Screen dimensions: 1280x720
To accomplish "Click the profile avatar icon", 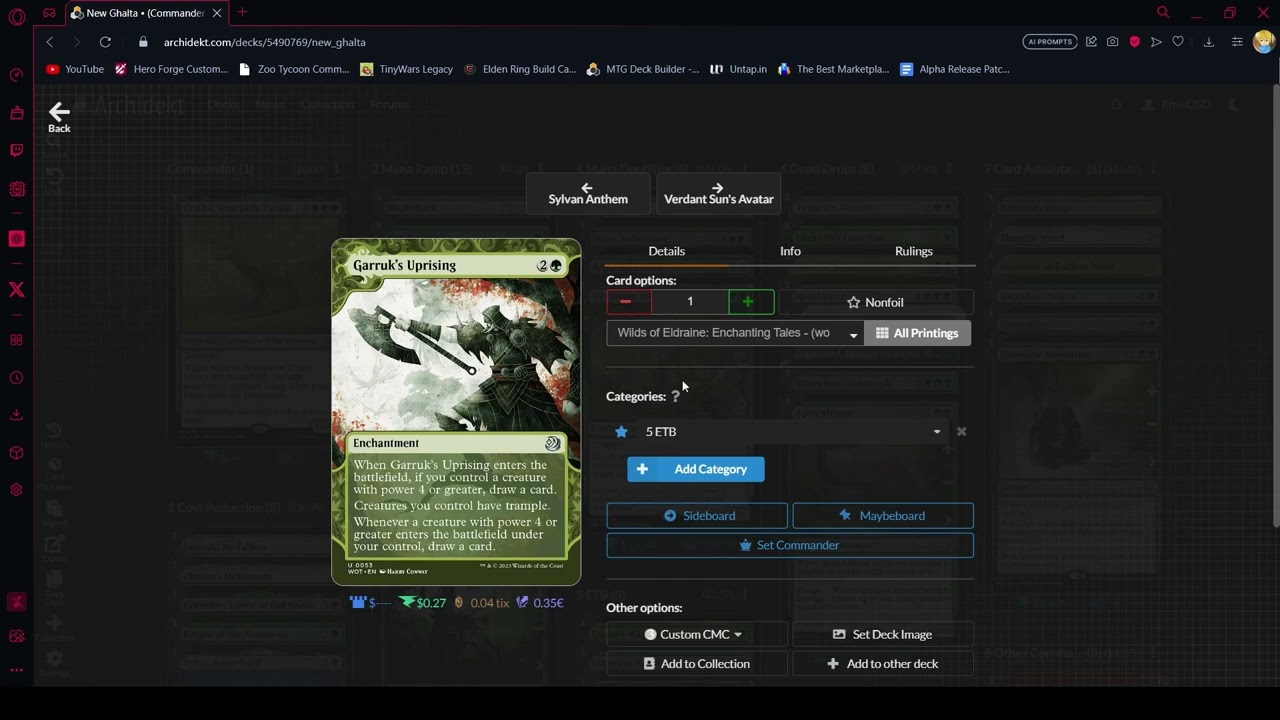I will click(x=1263, y=42).
